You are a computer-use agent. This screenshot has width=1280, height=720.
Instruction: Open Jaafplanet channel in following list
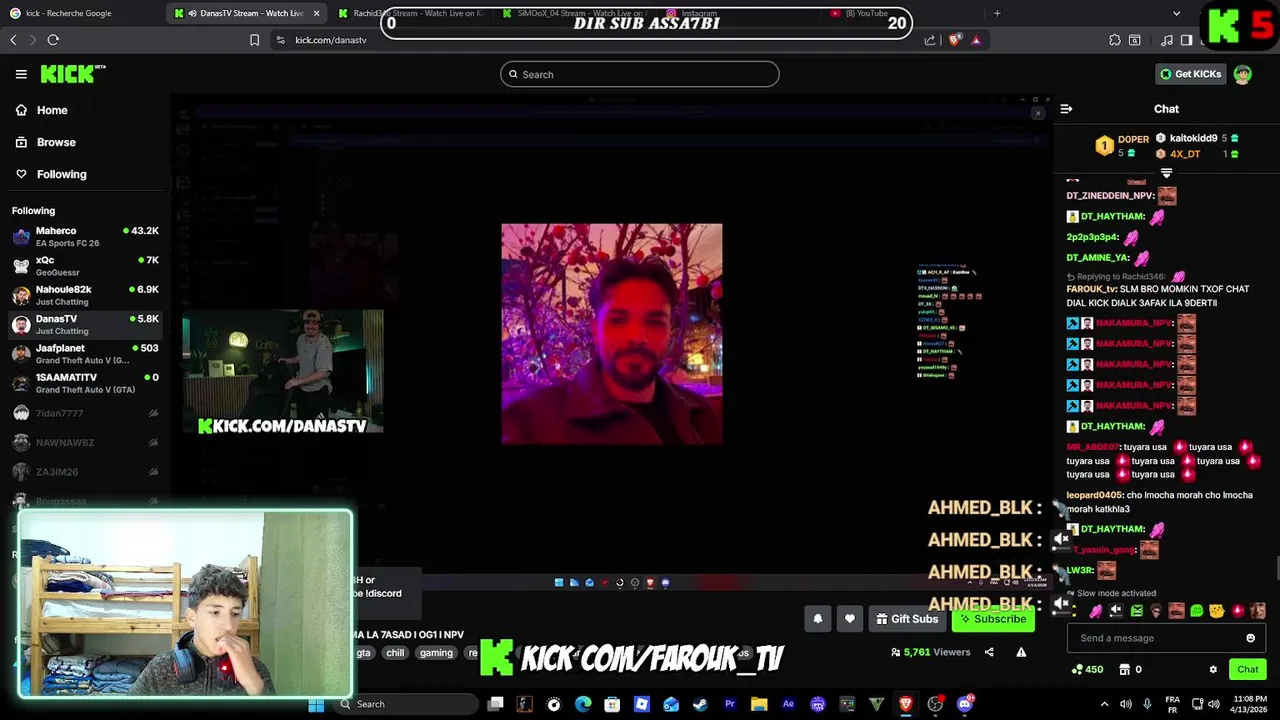tap(85, 354)
